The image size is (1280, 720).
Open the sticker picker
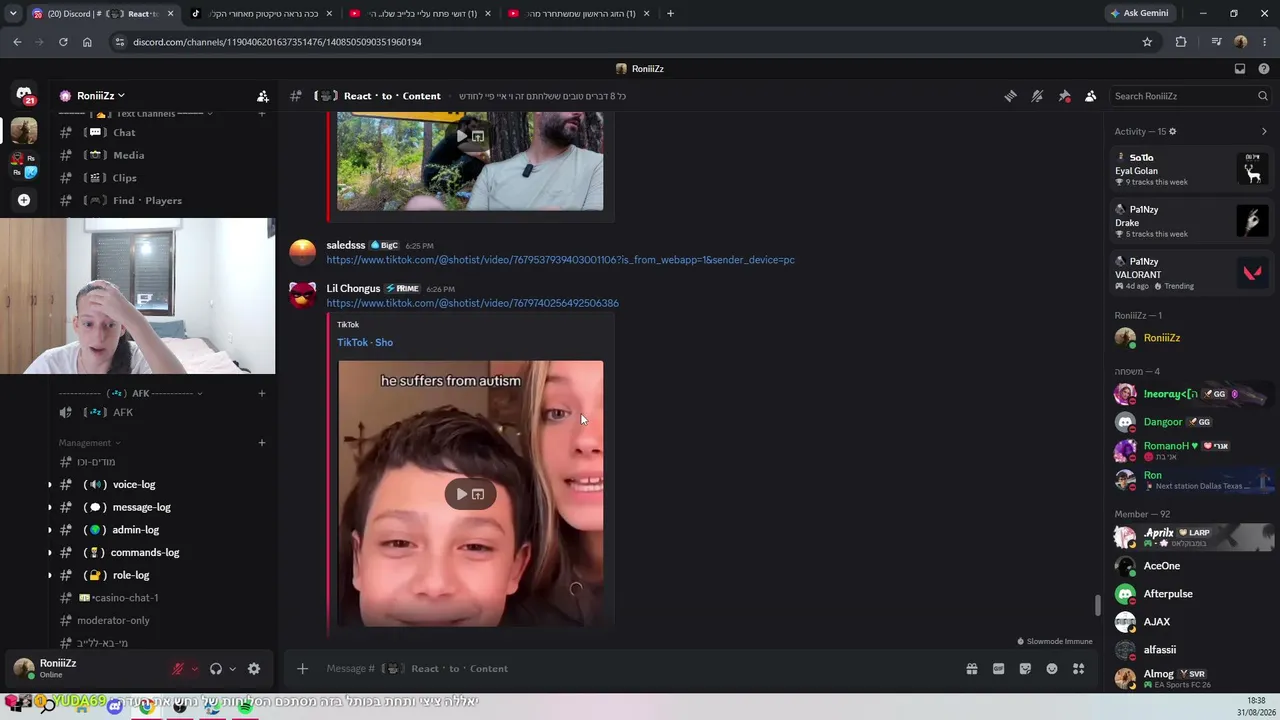tap(1025, 669)
